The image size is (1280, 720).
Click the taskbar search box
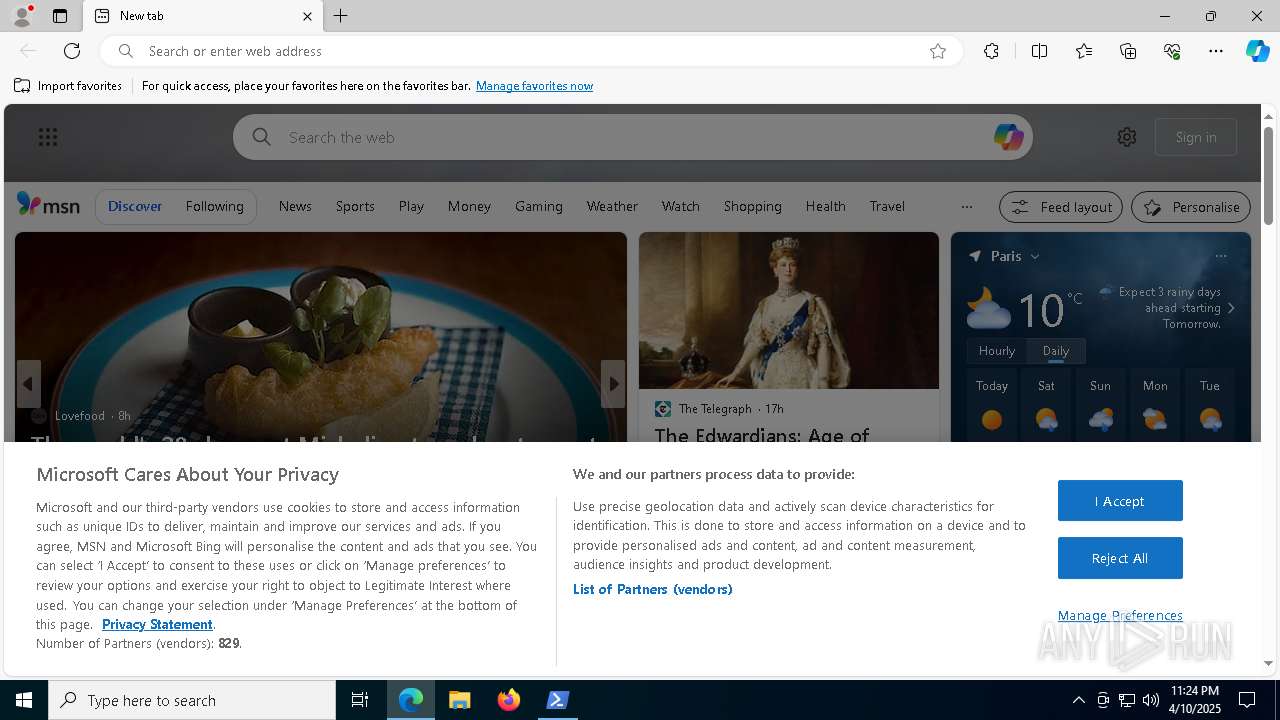pos(192,700)
